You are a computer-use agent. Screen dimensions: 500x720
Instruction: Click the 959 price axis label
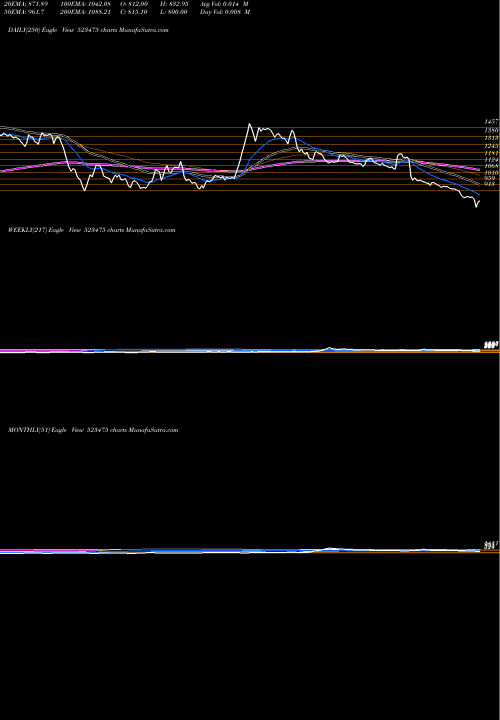(x=490, y=178)
